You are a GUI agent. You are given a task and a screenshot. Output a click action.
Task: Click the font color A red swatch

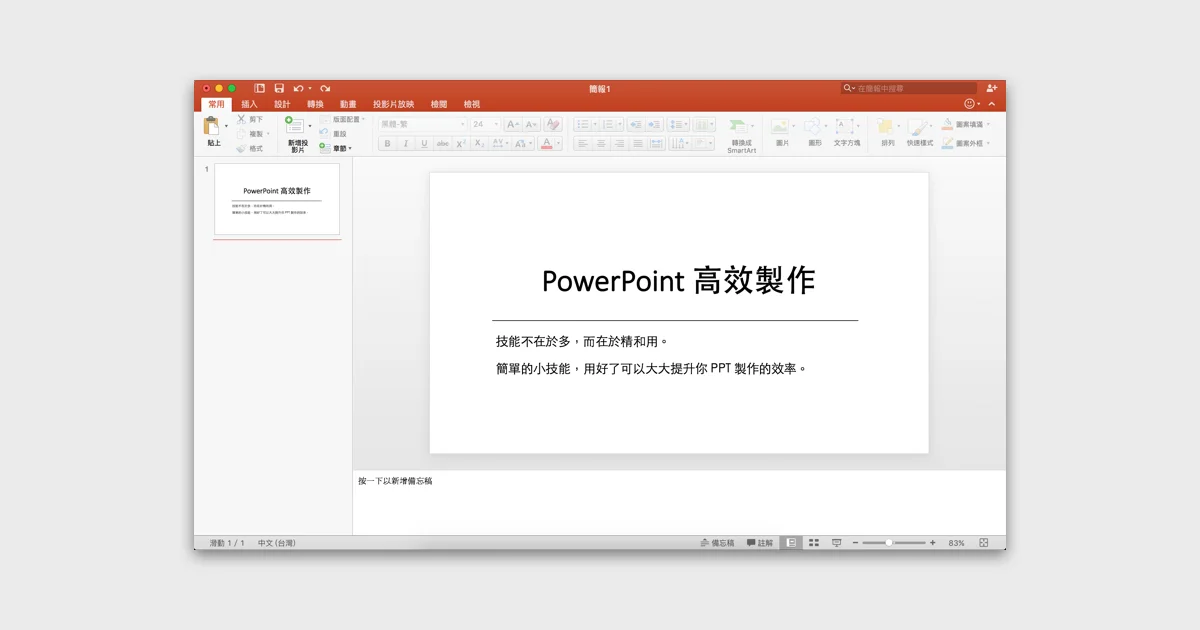click(546, 144)
